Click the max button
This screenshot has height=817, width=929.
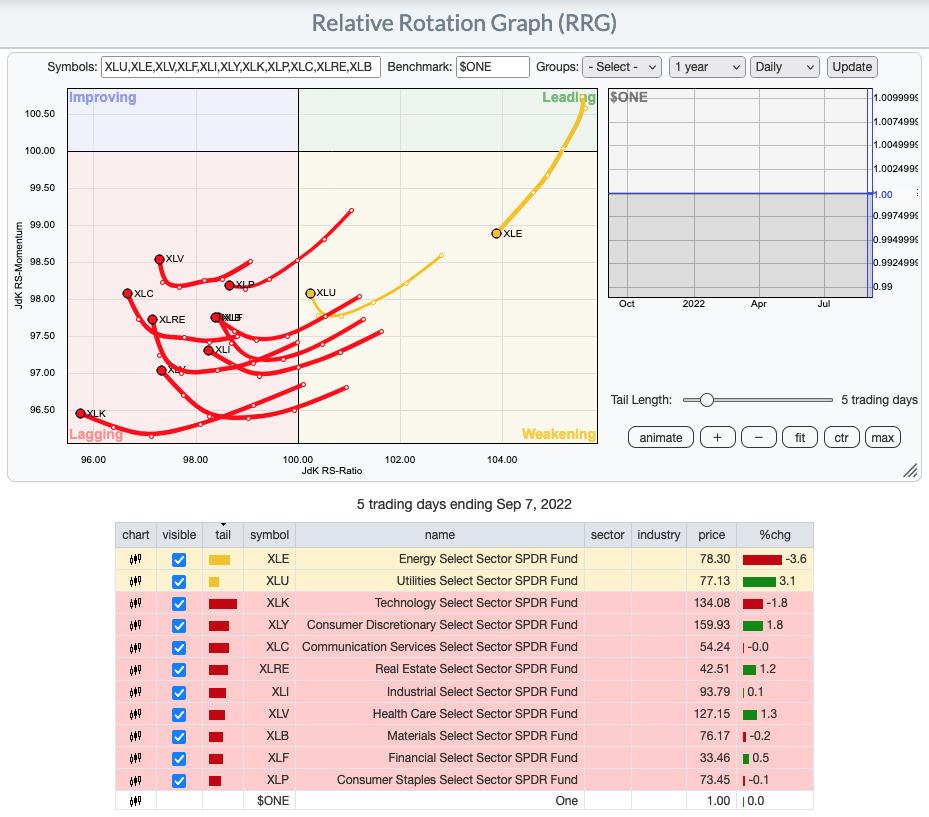pos(883,438)
